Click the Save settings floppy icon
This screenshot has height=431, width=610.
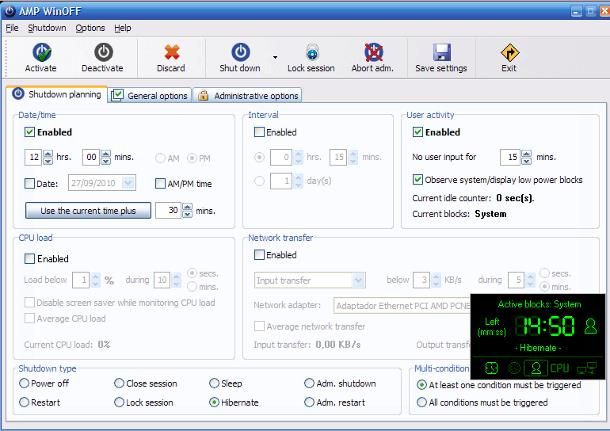[442, 52]
